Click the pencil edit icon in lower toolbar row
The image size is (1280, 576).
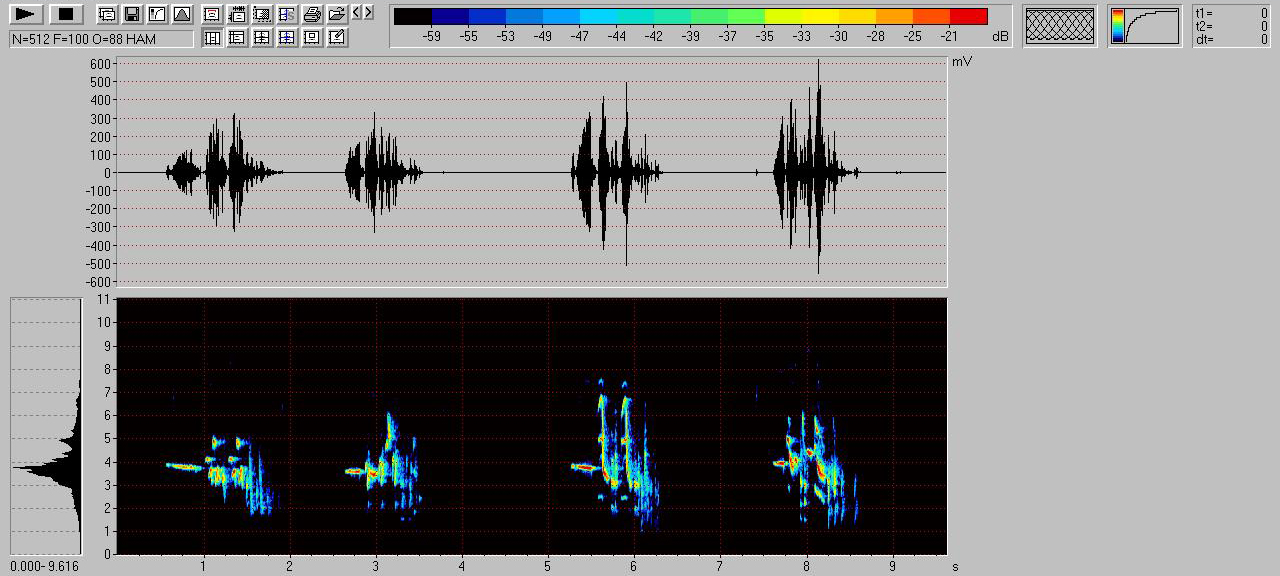point(337,38)
